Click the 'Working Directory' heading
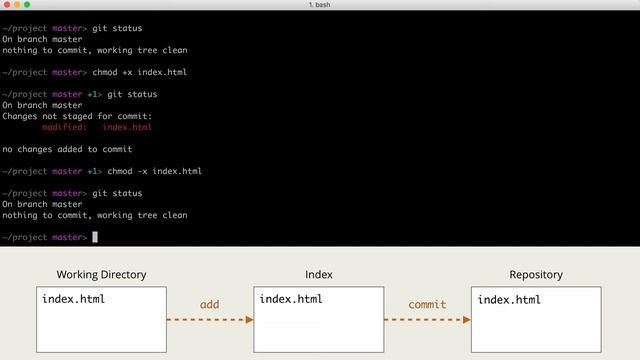640x360 pixels. click(x=101, y=275)
